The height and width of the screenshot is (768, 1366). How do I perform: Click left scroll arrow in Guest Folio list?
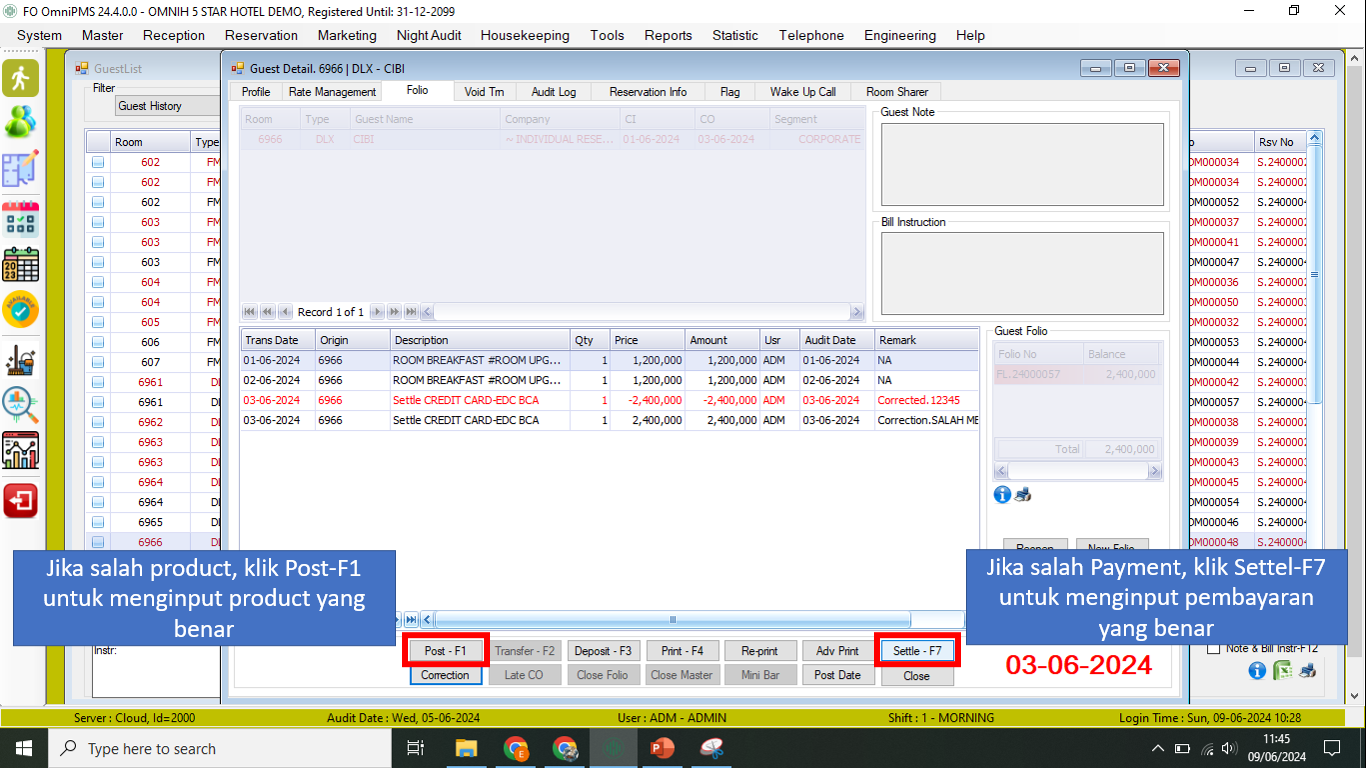[1000, 471]
